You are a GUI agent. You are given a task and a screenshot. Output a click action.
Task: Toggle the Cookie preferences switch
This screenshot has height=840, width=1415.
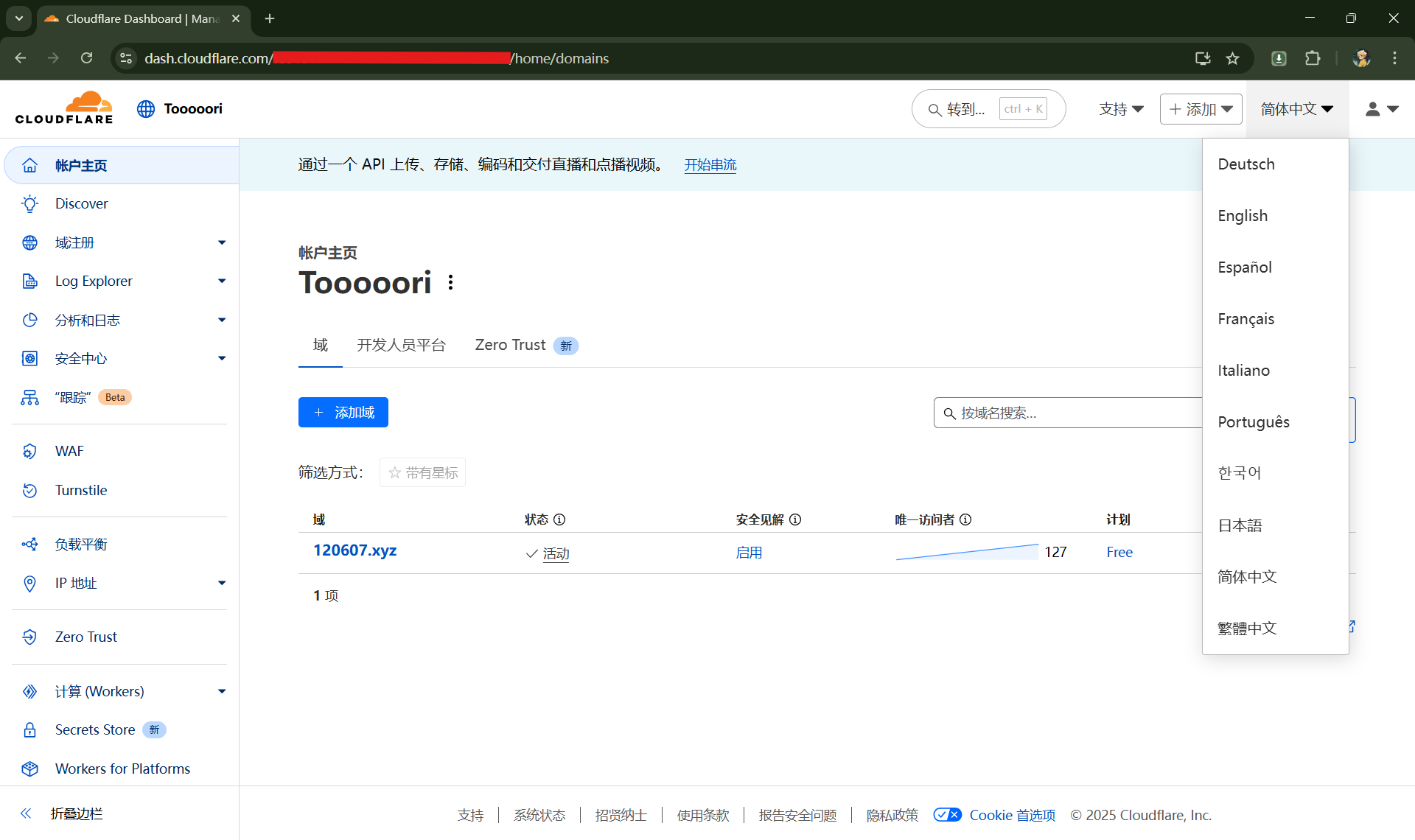tap(947, 815)
